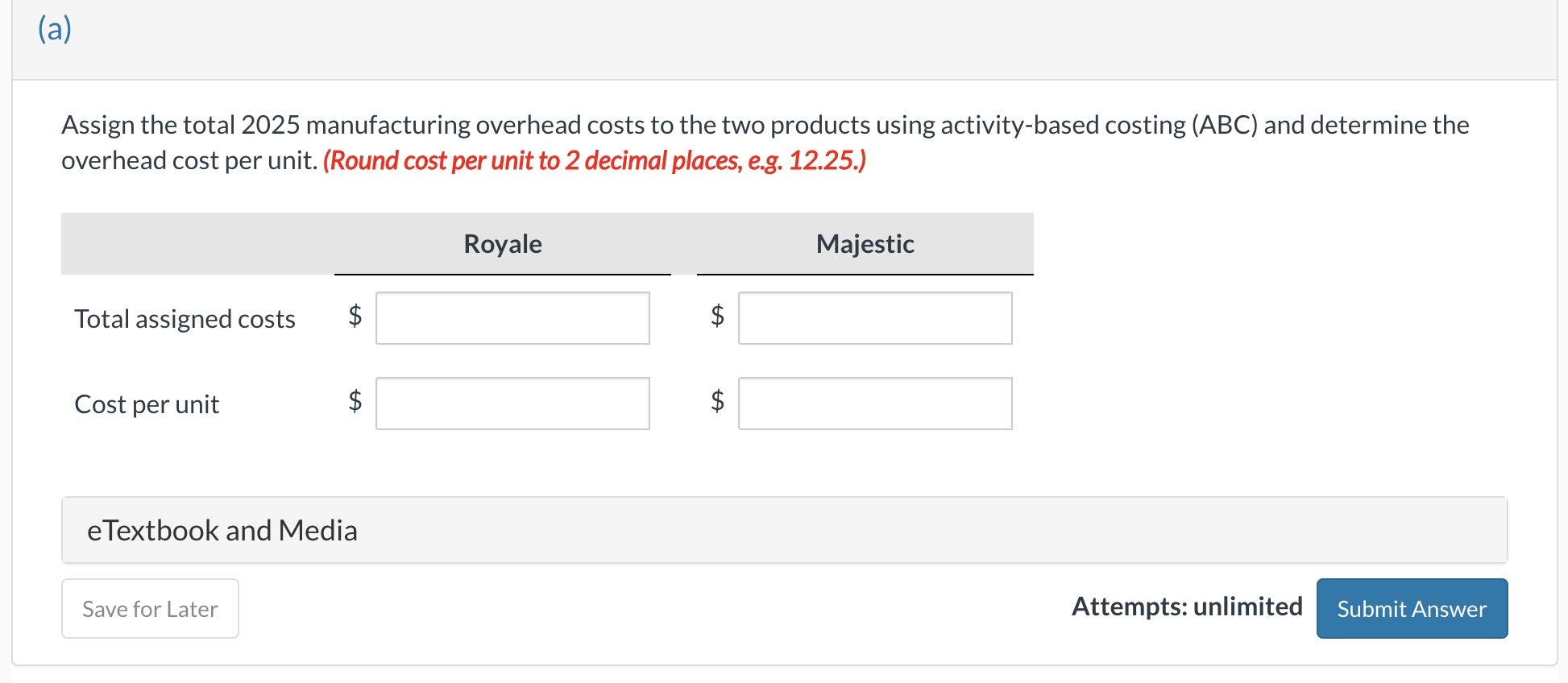Image resolution: width=1568 pixels, height=683 pixels.
Task: Click the Cost per unit row label
Action: [x=147, y=404]
